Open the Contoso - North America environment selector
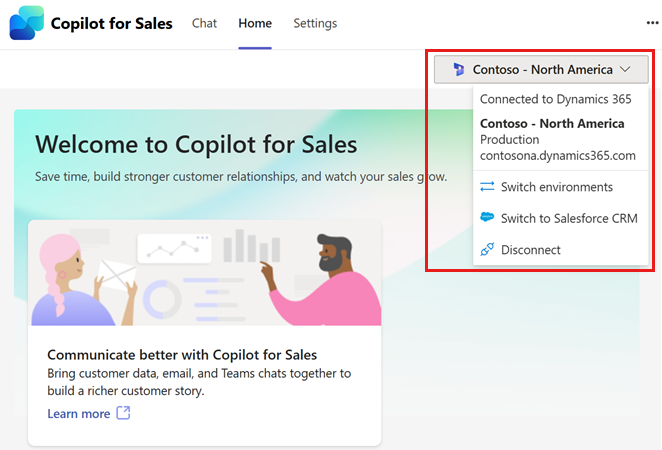 [541, 69]
